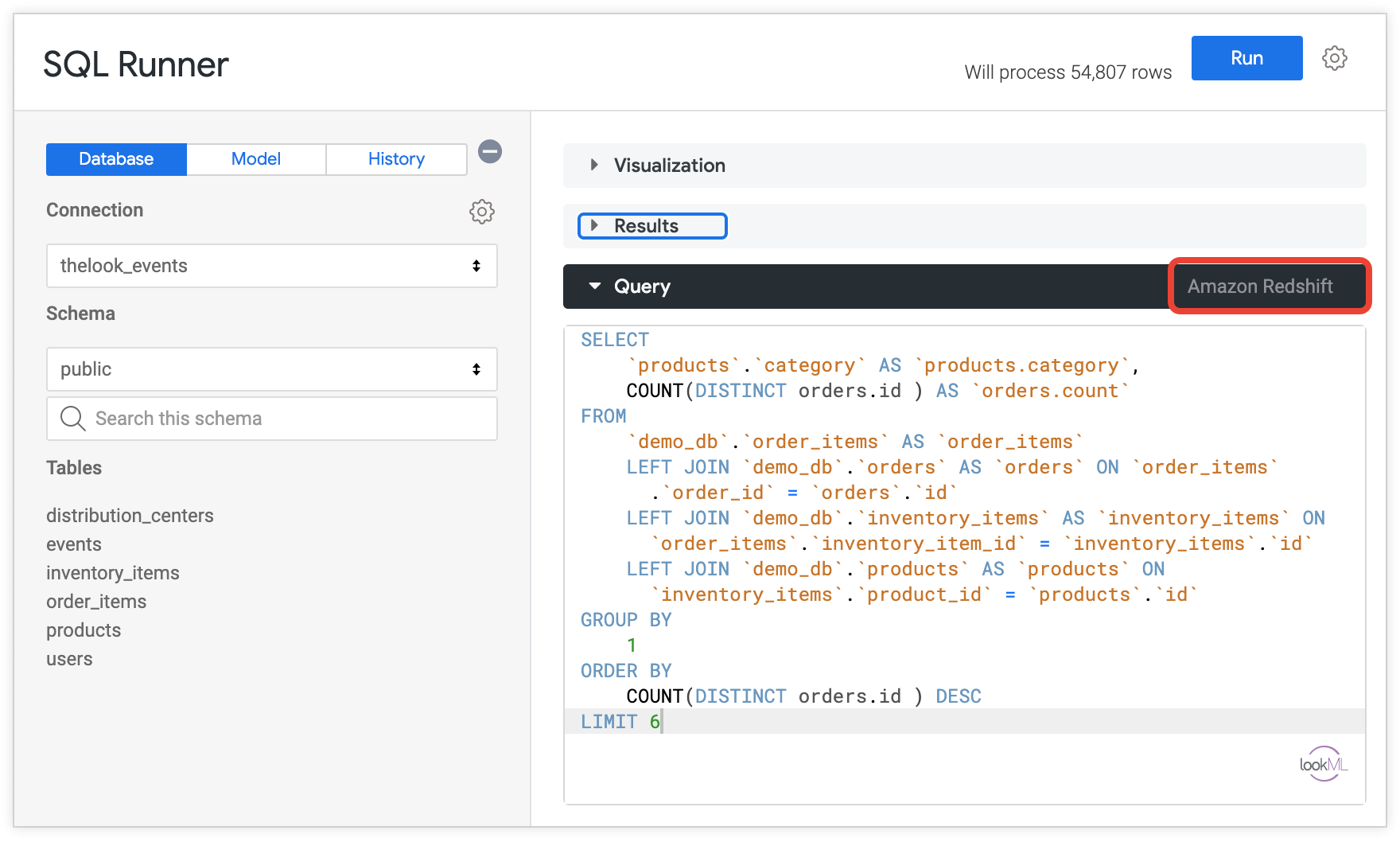Collapse the sidebar with the minus icon
Image resolution: width=1400 pixels, height=842 pixels.
[490, 151]
